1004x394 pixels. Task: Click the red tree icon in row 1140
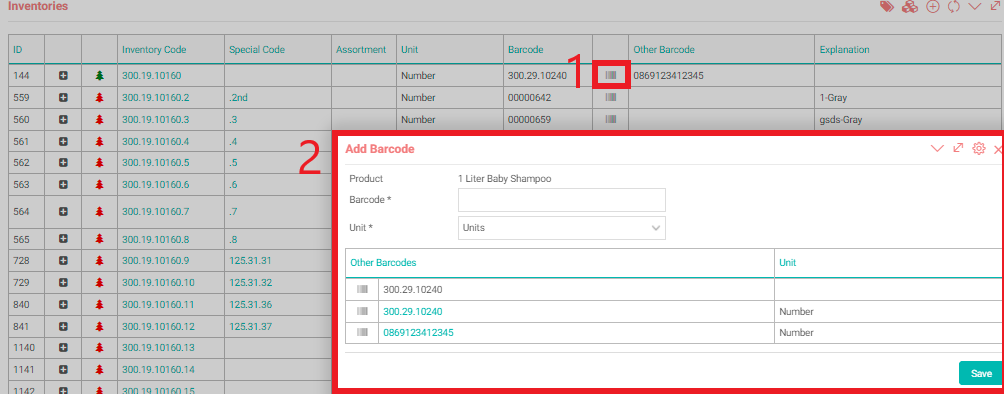point(99,348)
